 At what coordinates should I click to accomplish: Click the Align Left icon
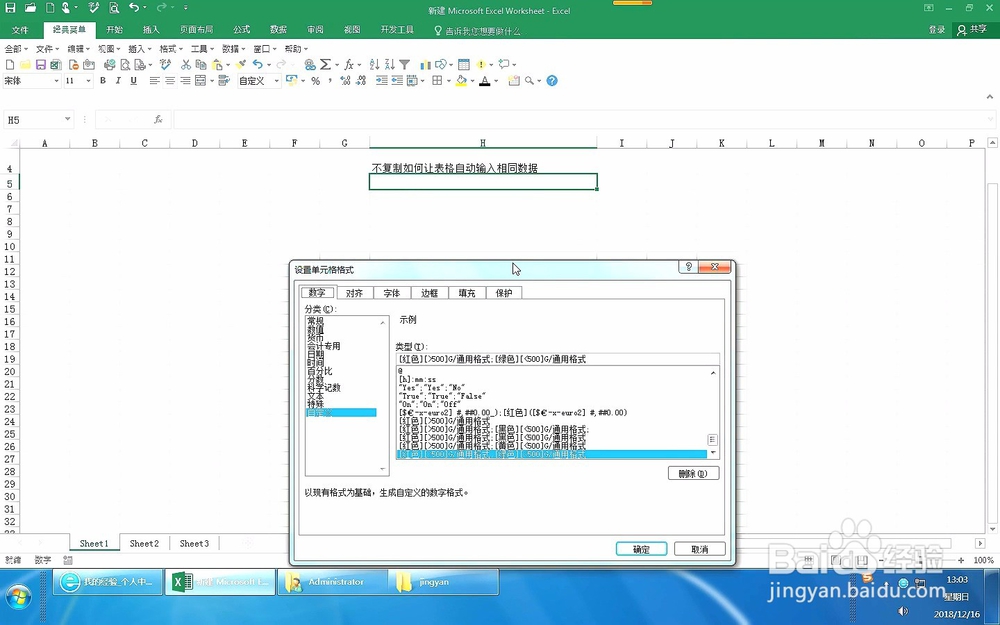tap(154, 81)
